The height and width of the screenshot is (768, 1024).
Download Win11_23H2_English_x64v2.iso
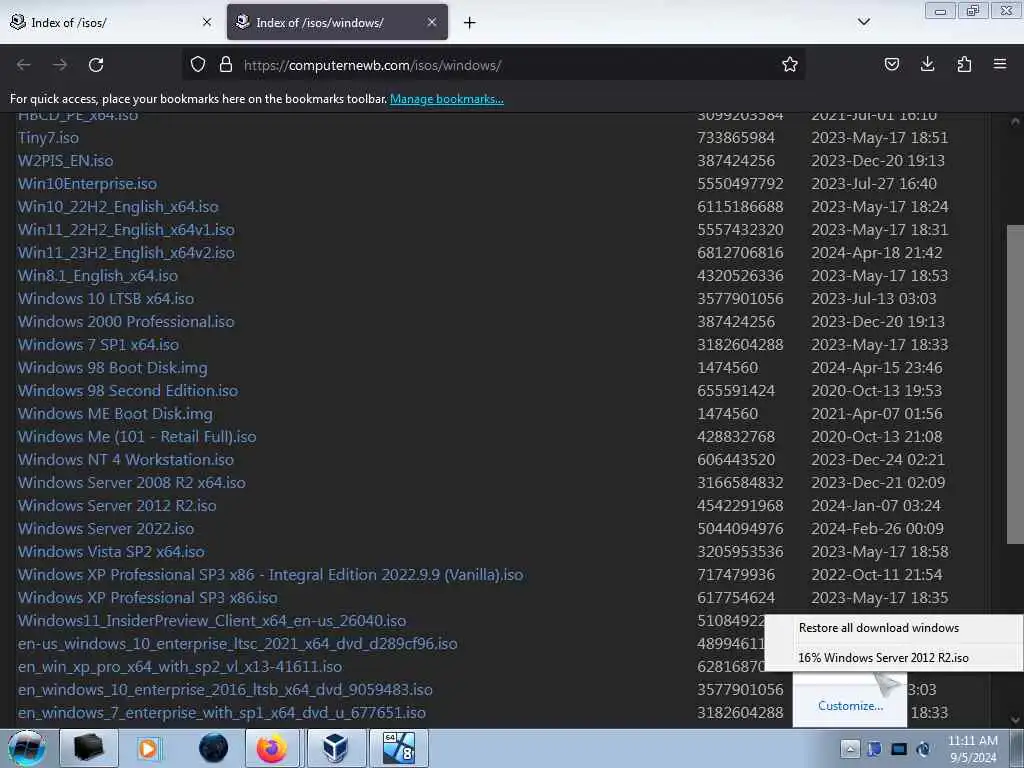pyautogui.click(x=126, y=253)
